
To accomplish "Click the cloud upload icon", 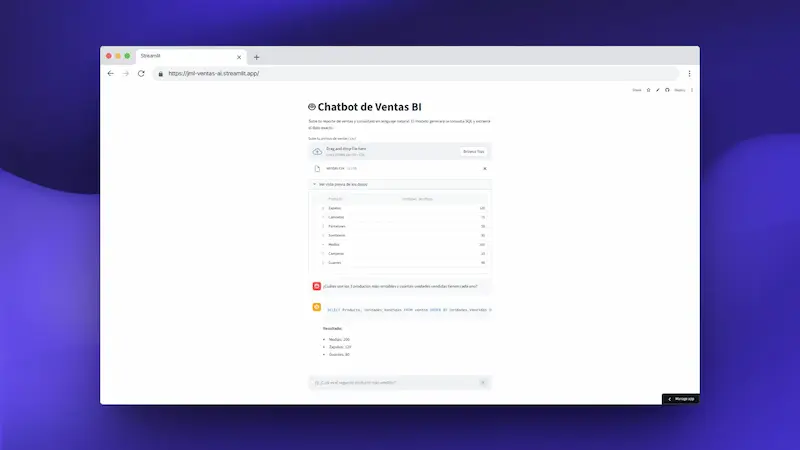I will 317,152.
